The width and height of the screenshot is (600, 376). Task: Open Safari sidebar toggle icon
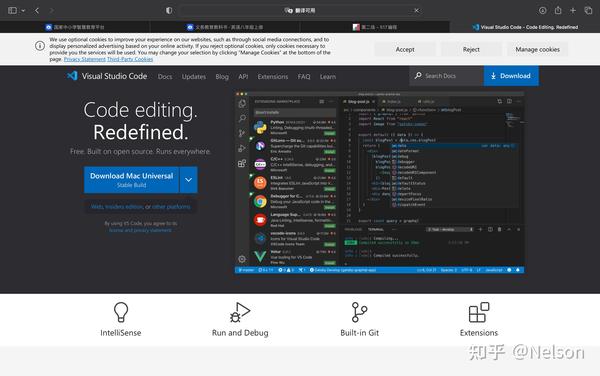coord(12,10)
